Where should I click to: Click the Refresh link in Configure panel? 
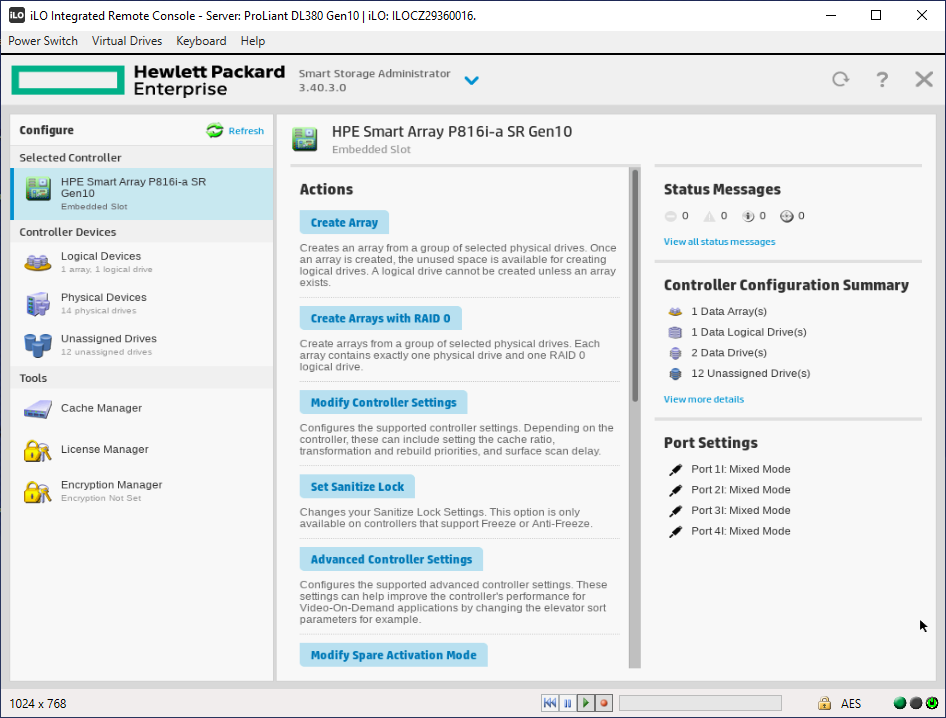click(x=246, y=131)
